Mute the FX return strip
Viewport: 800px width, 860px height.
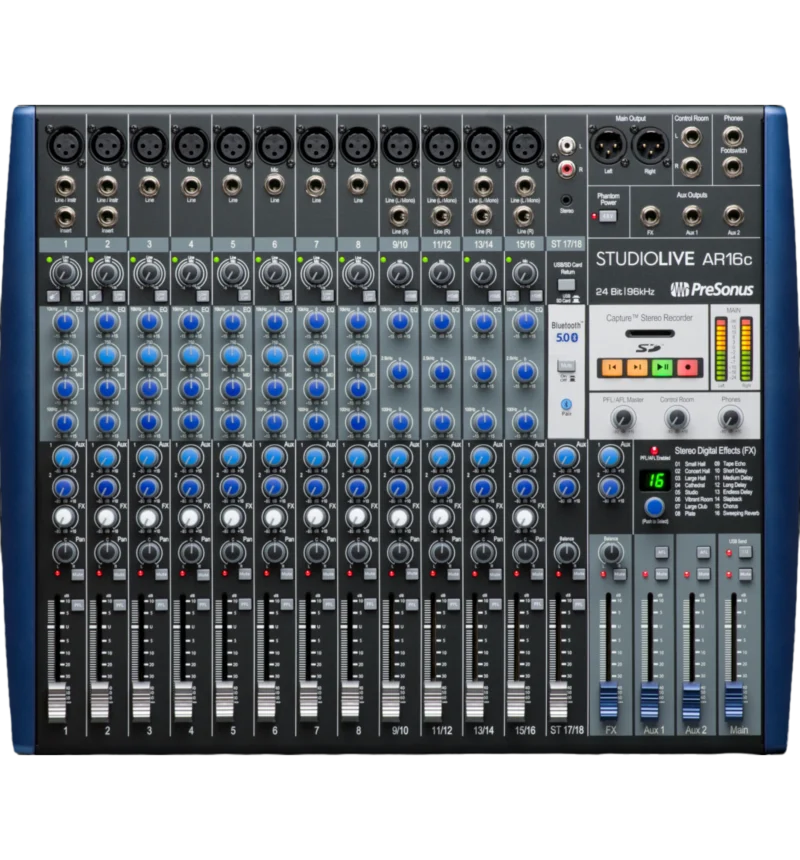click(620, 575)
